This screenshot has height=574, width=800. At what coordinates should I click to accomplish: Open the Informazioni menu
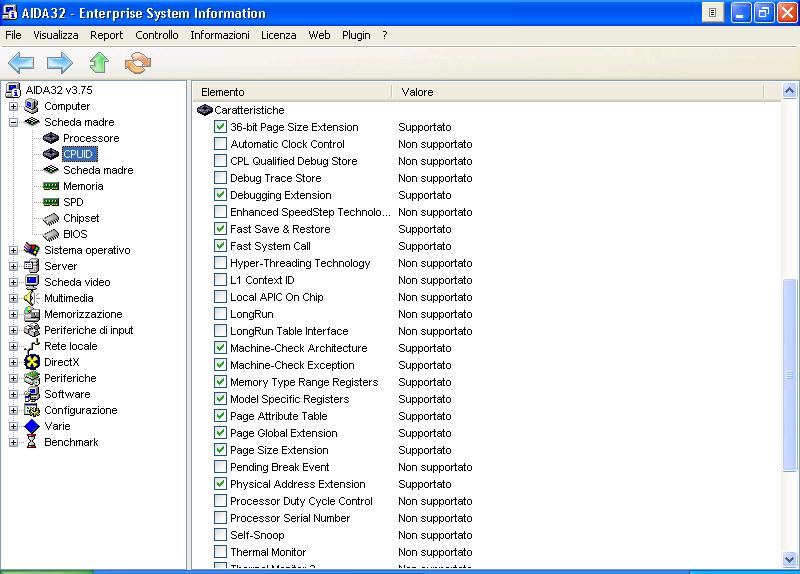point(220,35)
